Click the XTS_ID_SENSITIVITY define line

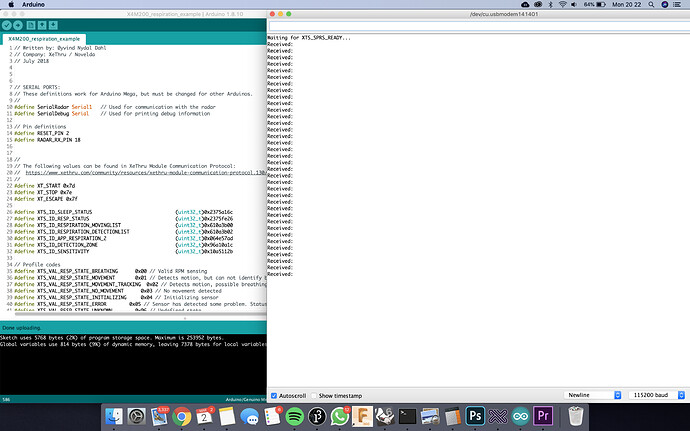tap(123, 251)
